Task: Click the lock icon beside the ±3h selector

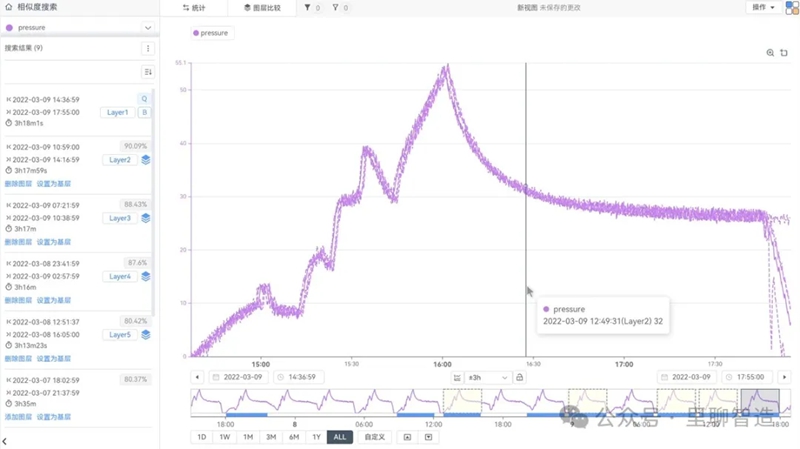Action: pos(520,377)
